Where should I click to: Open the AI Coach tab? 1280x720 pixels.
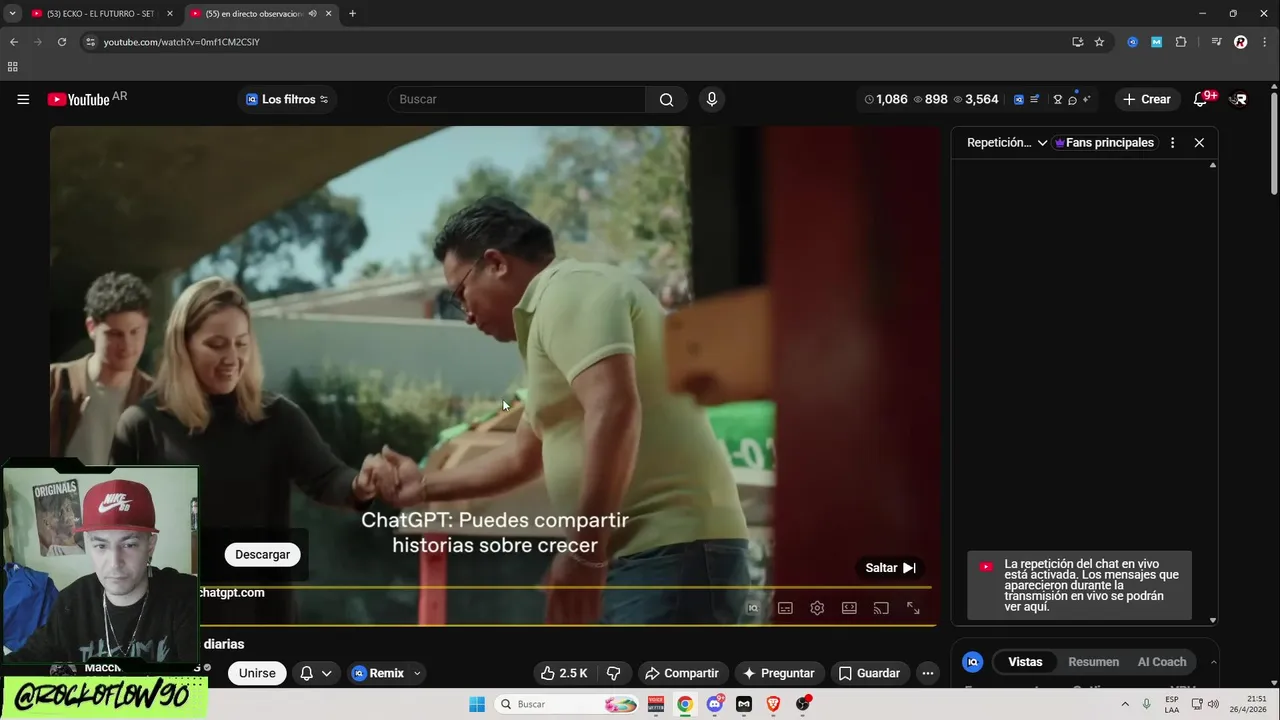click(x=1162, y=662)
